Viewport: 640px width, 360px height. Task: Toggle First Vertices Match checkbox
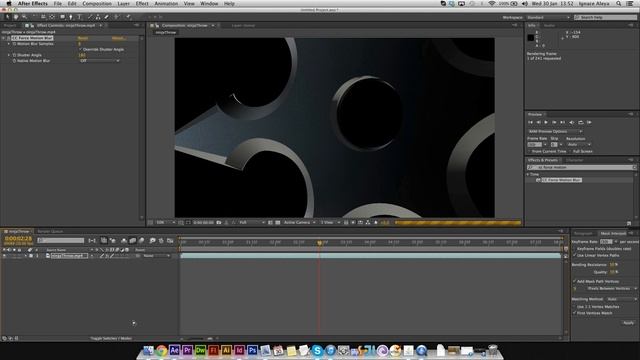[575, 313]
